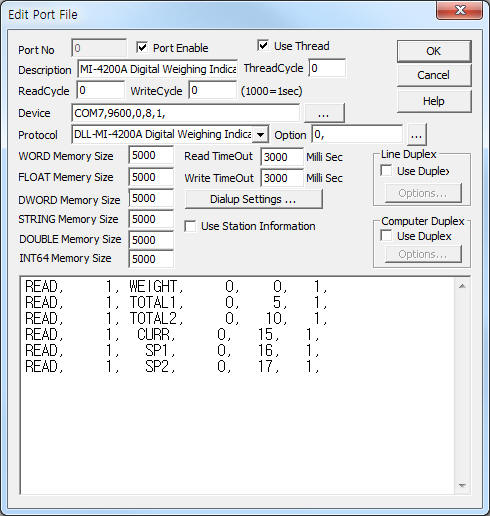Screen dimensions: 490x516
Task: Toggle the Port Enable checkbox
Action: (x=142, y=48)
